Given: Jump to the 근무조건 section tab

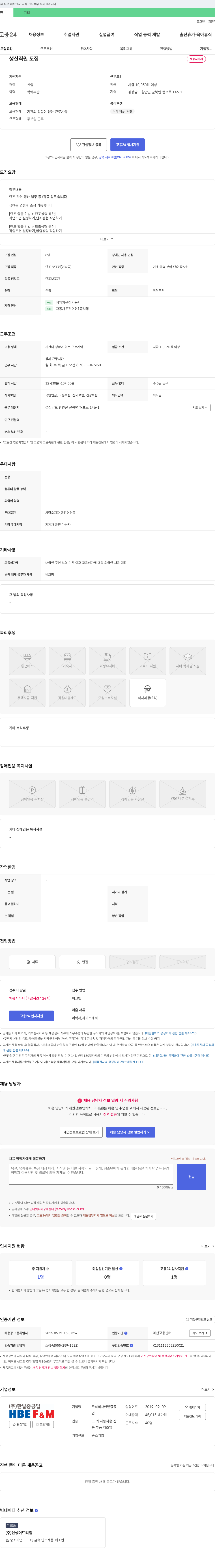Looking at the screenshot, I should (x=46, y=49).
